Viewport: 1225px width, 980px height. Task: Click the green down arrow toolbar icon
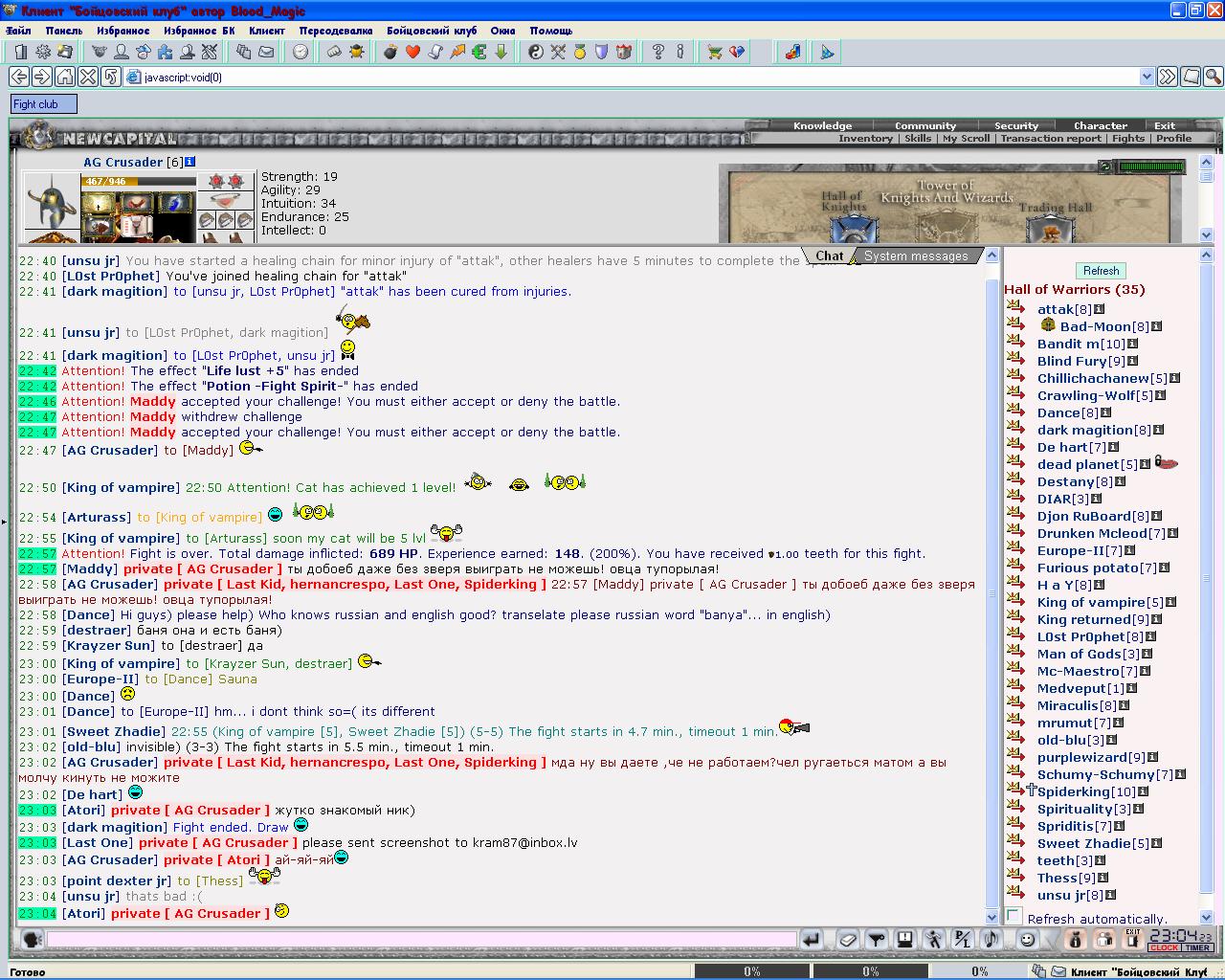point(501,52)
